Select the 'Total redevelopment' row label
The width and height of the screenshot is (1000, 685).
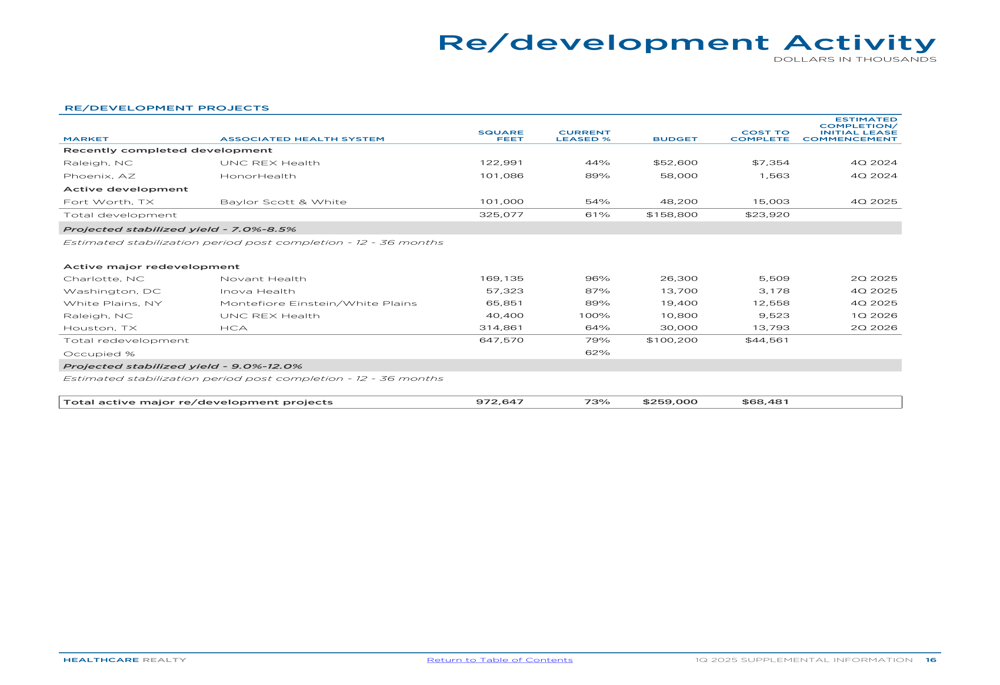pos(126,341)
